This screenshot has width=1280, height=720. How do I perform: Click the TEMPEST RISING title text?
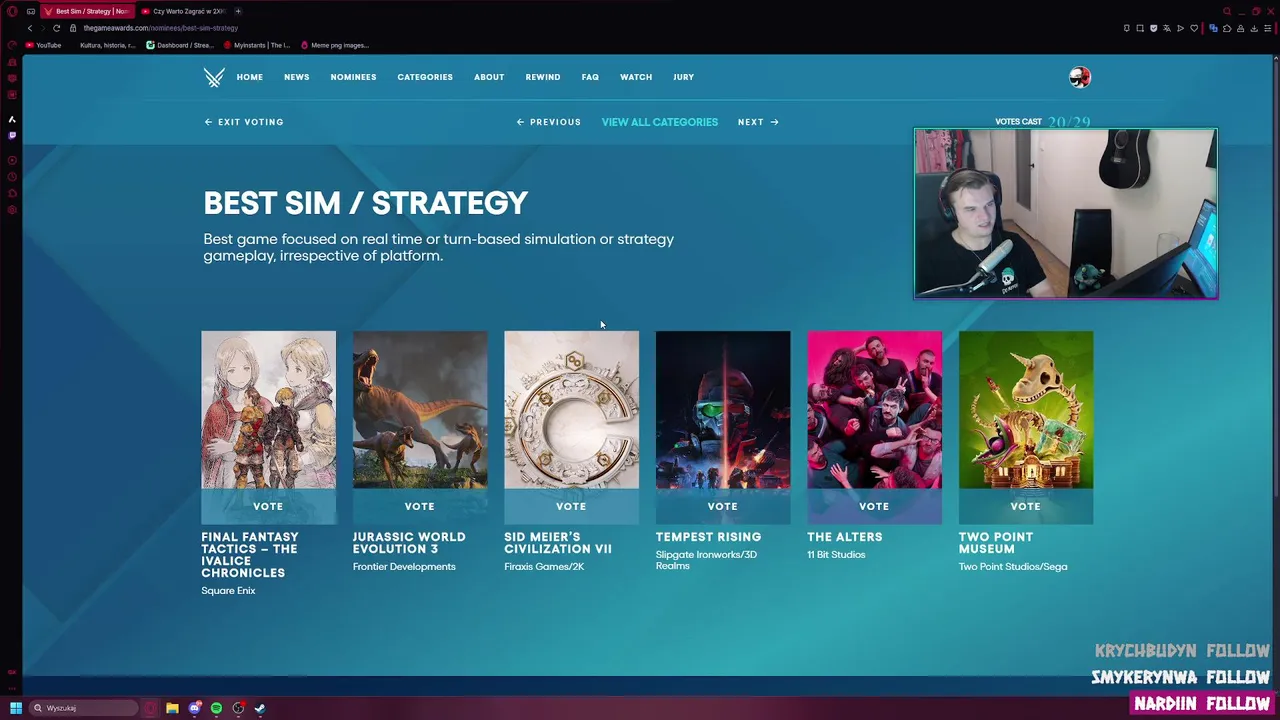(x=708, y=537)
